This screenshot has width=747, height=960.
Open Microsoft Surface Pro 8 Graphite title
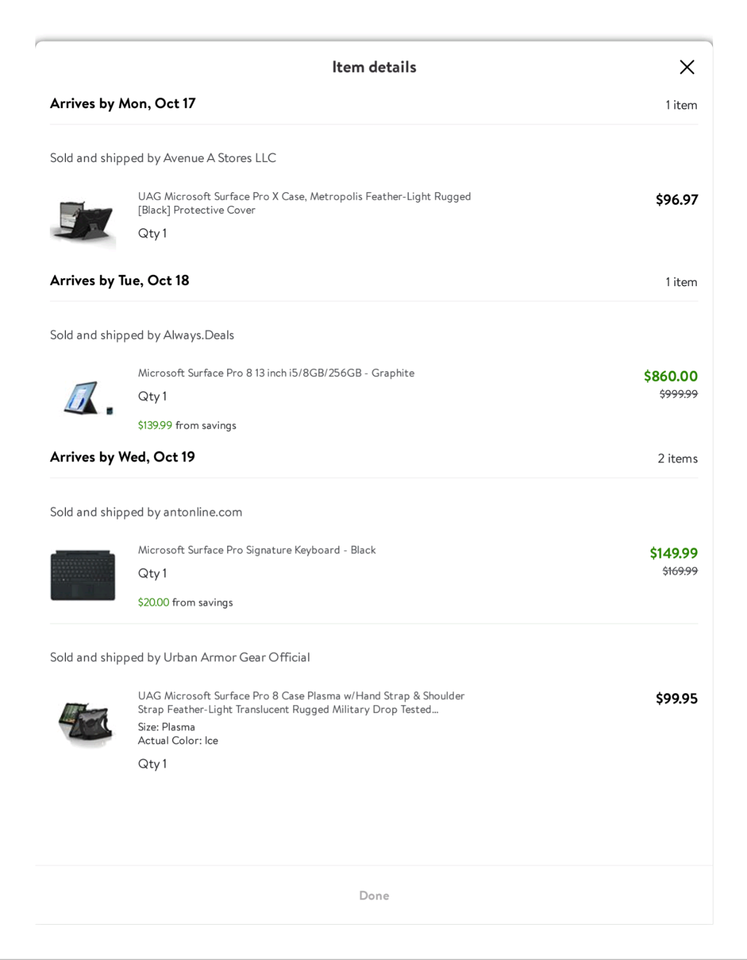[x=276, y=373]
